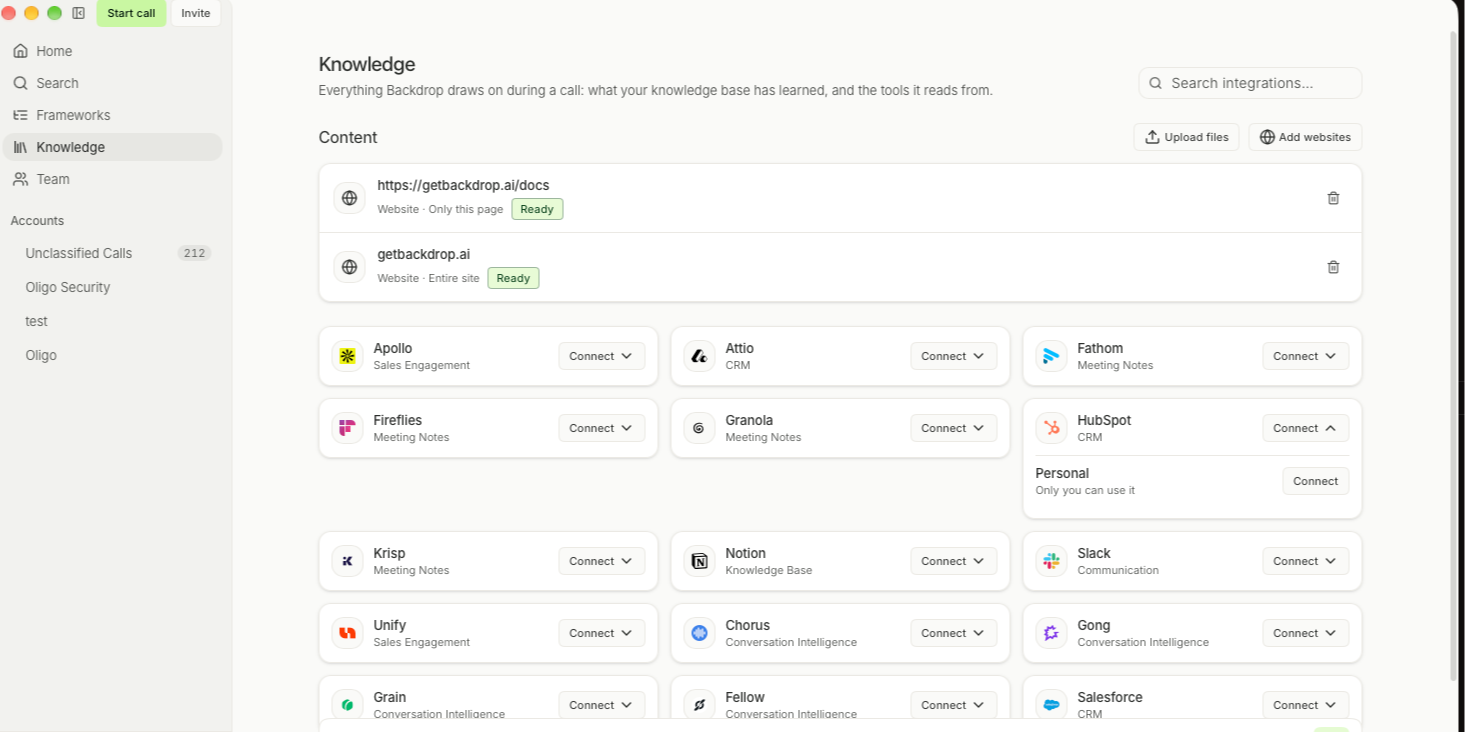Open the Unclassified Calls account

112,253
